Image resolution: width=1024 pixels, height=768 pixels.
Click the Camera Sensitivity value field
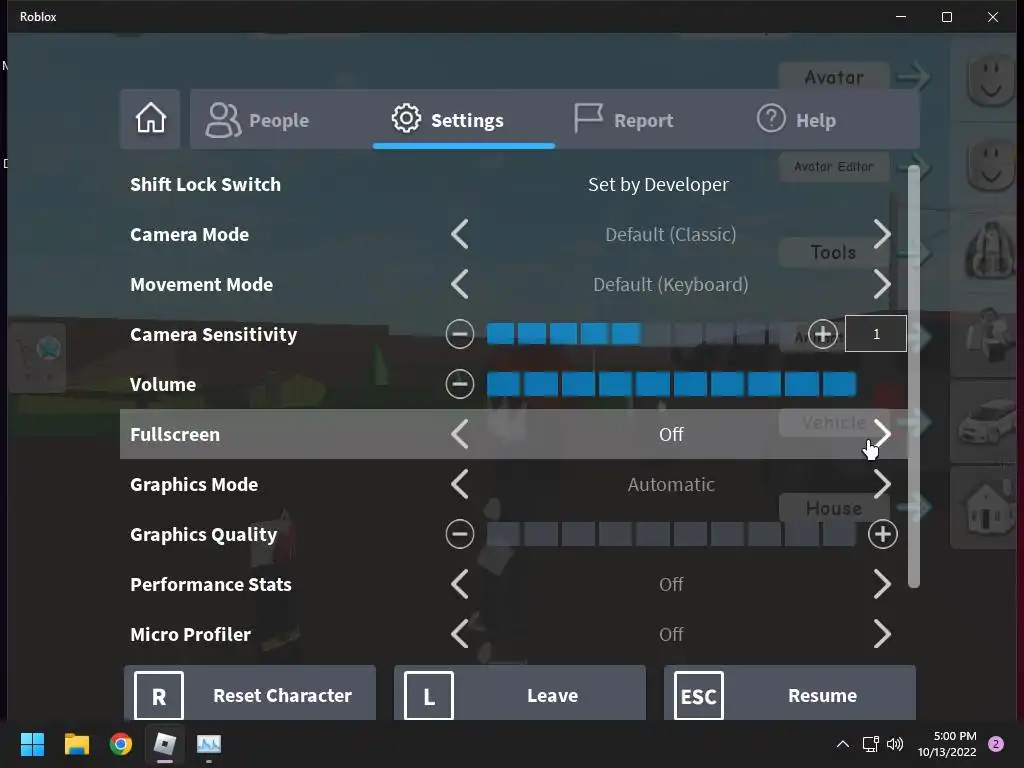[876, 334]
